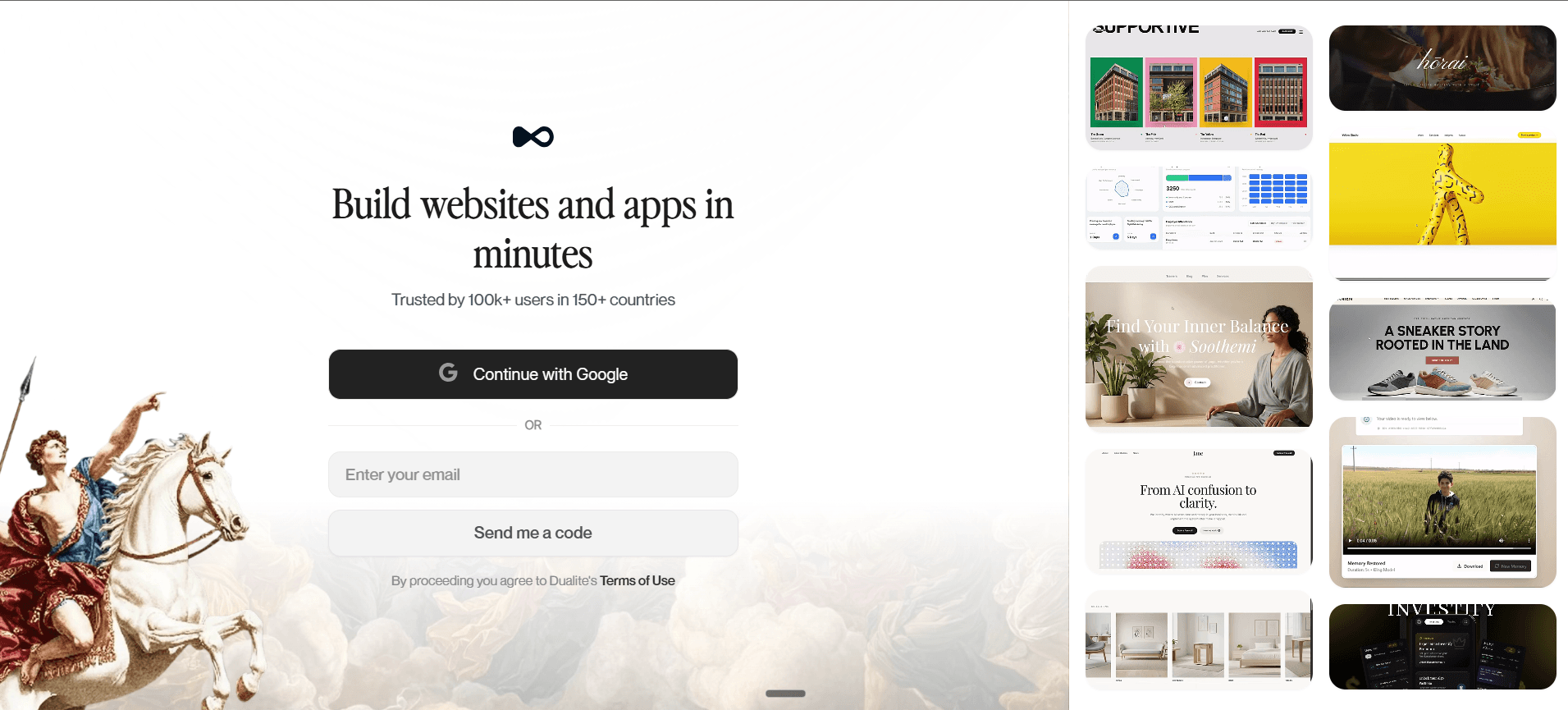Viewport: 1568px width, 710px height.
Task: Click the bottom drag handle bar
Action: pyautogui.click(x=785, y=694)
